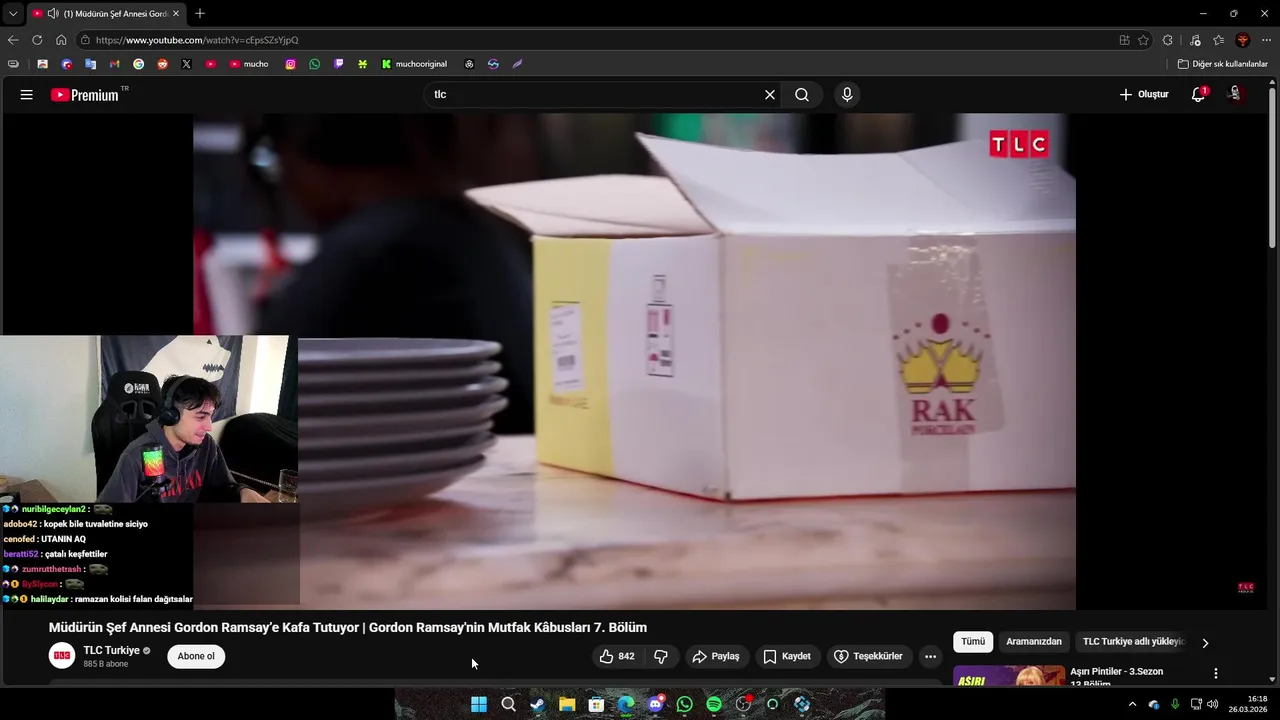The width and height of the screenshot is (1280, 720).
Task: Start voice search with microphone icon
Action: [847, 94]
